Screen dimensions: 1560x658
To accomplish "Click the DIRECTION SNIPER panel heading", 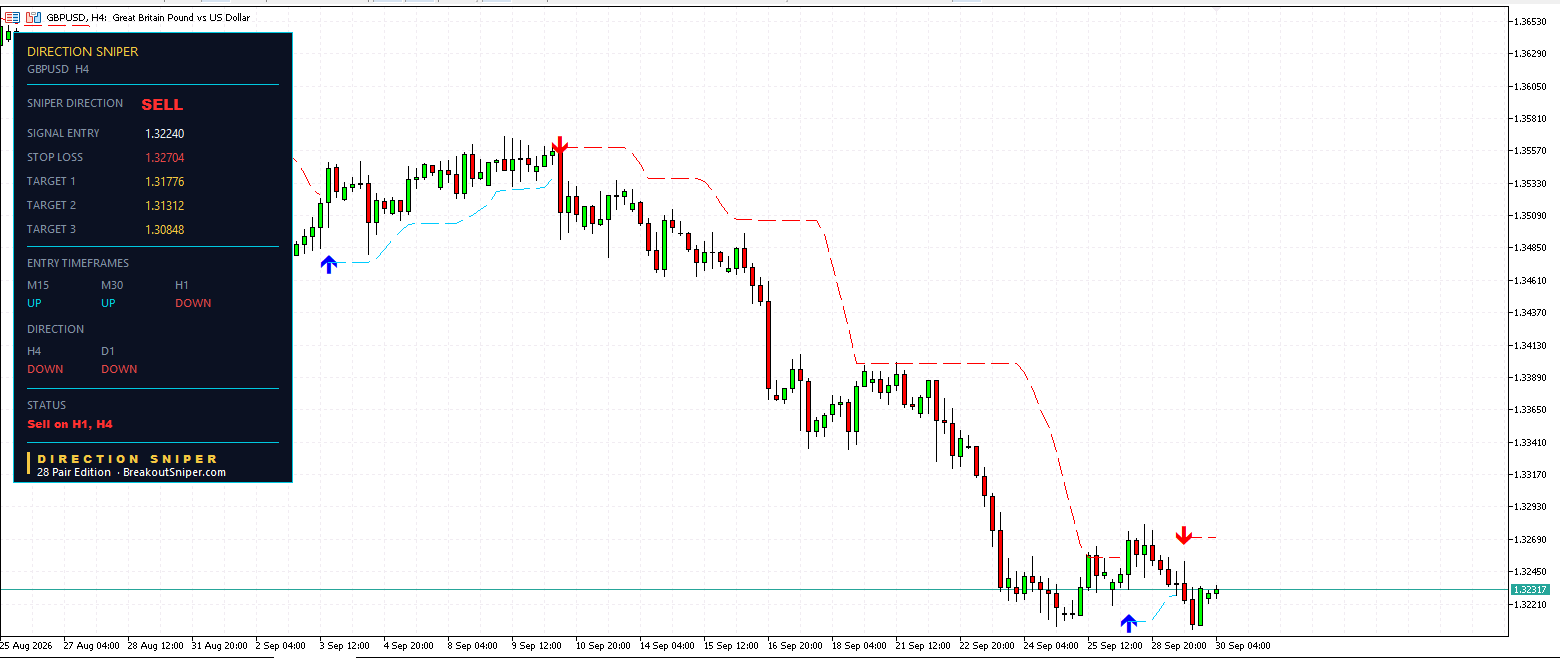I will pos(83,51).
